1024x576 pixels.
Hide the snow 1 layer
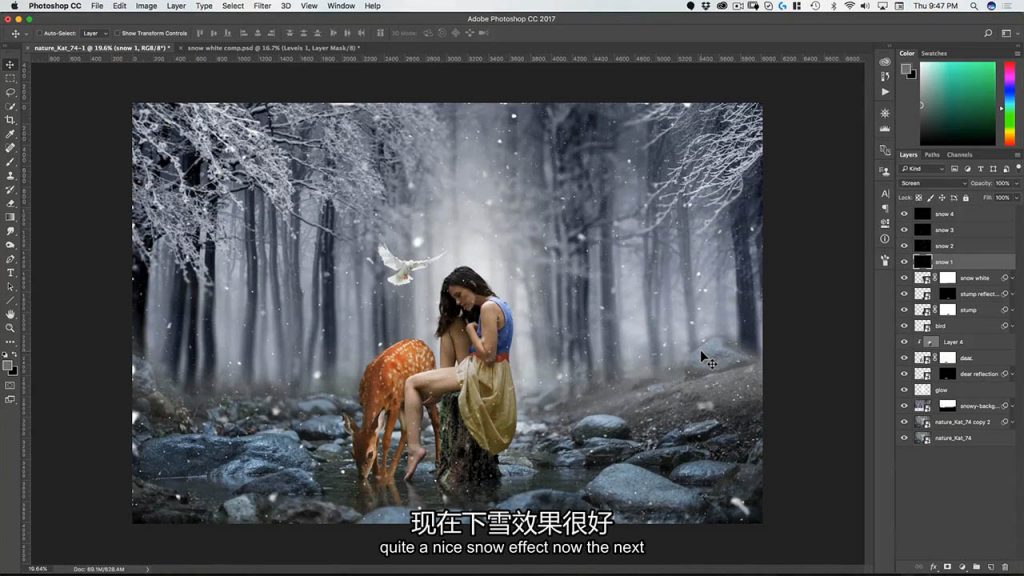[904, 262]
